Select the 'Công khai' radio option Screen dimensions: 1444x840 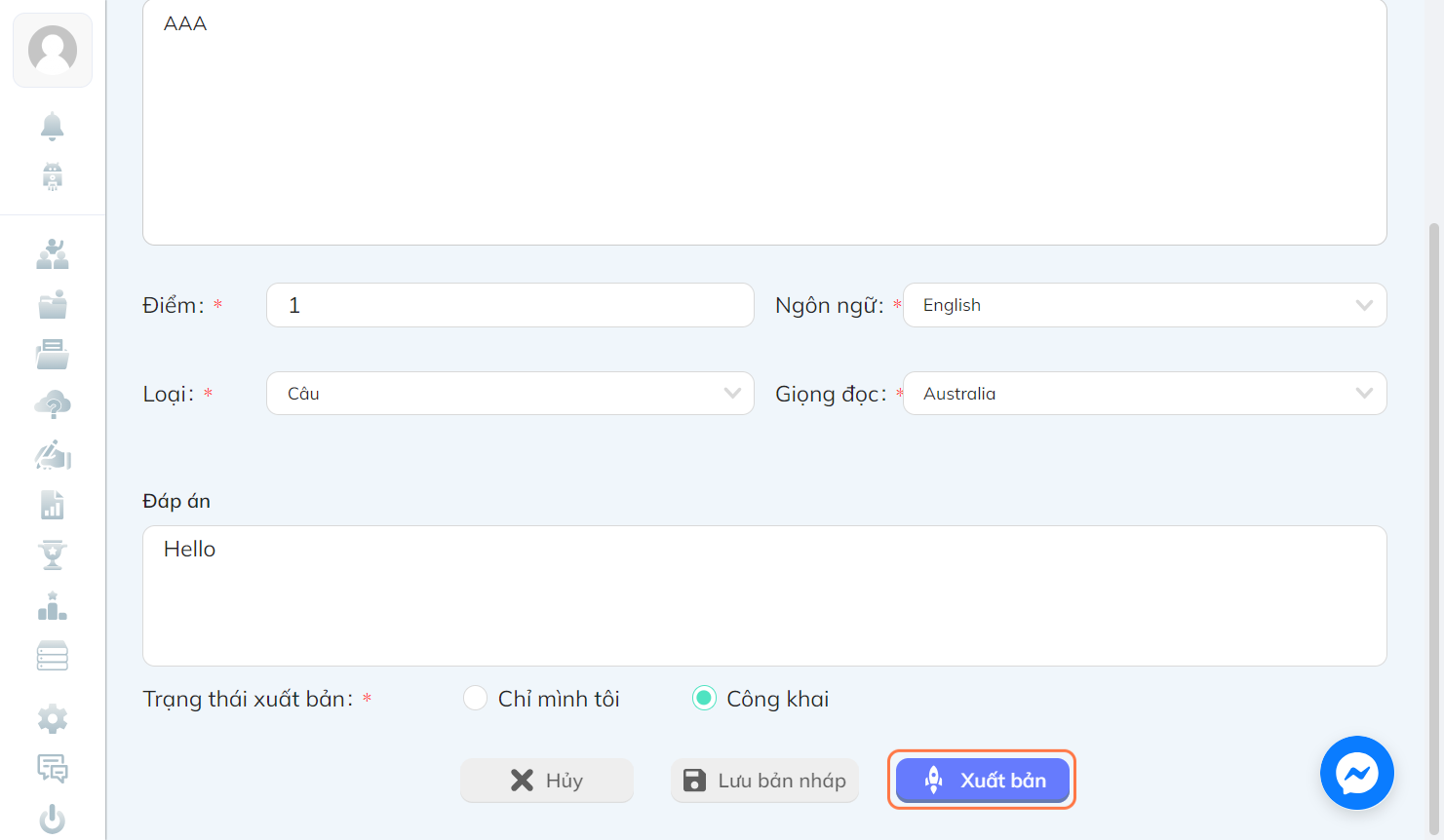point(704,699)
